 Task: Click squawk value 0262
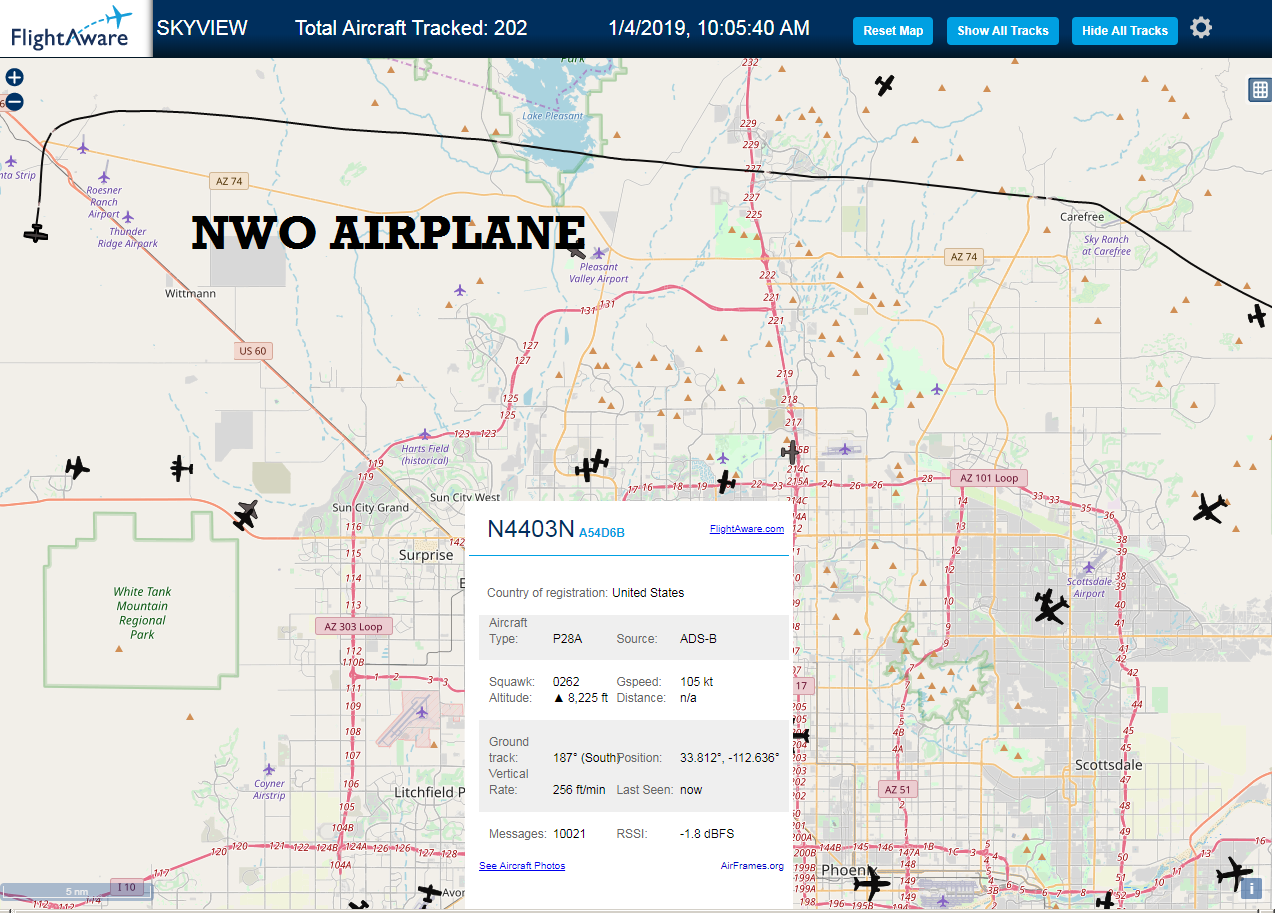click(566, 682)
